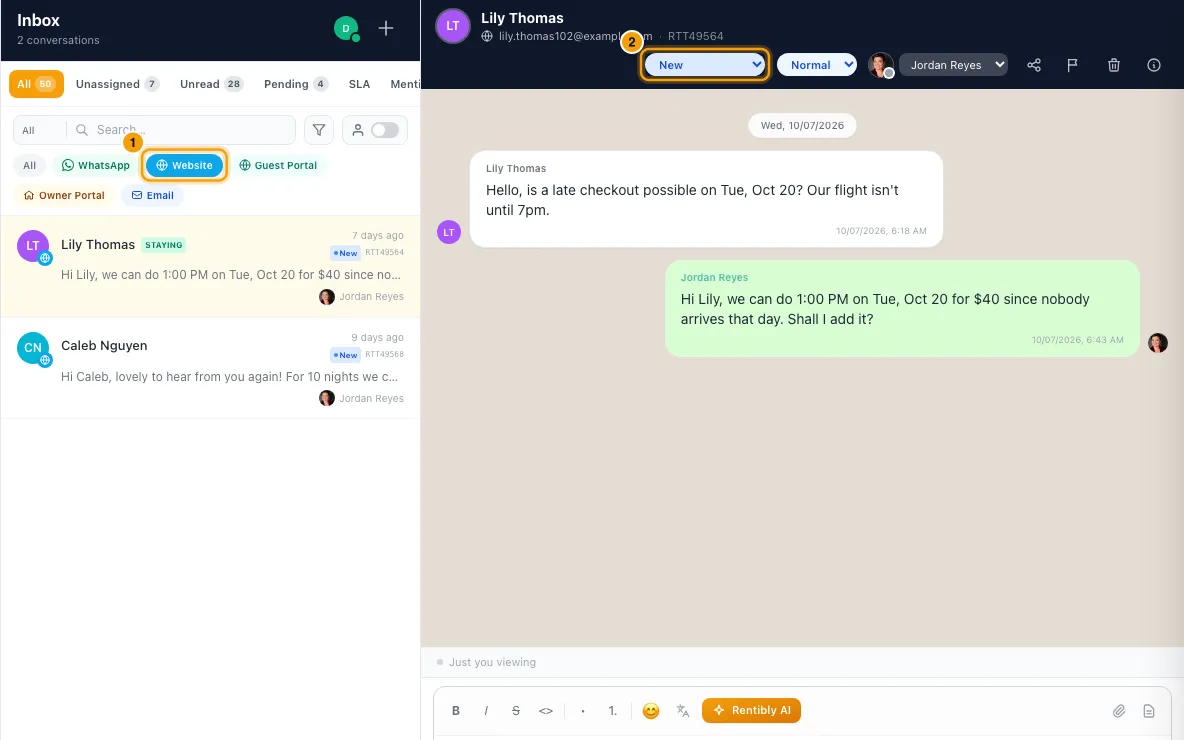Screen dimensions: 1184x740
Task: Filter by WhatsApp channel
Action: click(x=95, y=165)
